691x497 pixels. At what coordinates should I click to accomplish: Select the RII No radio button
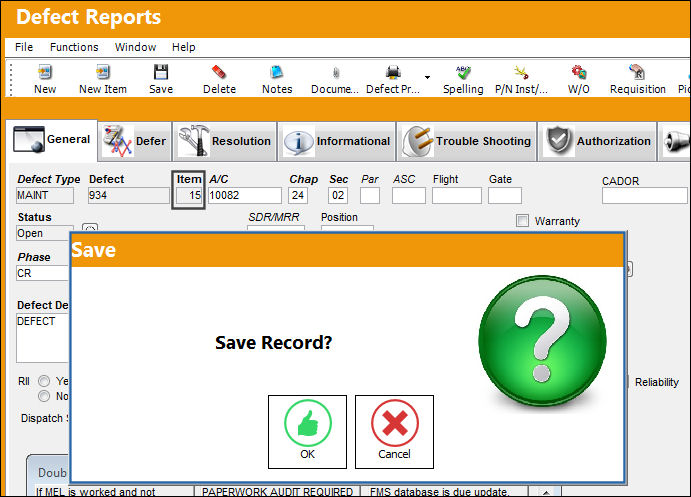(x=44, y=396)
